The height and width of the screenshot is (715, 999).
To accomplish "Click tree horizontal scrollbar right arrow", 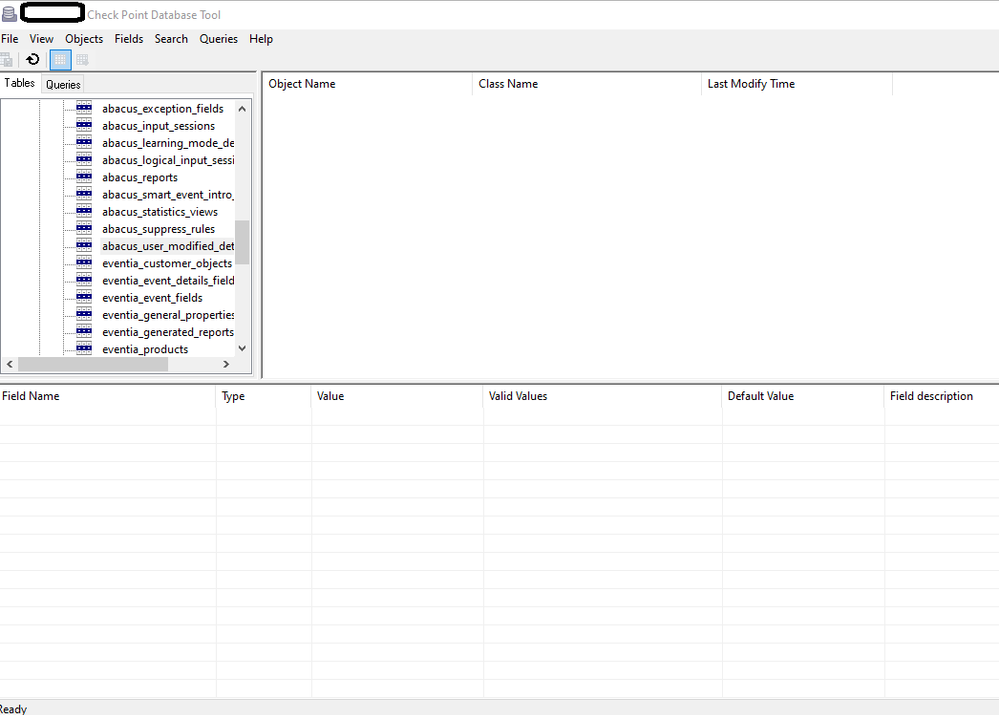I will (226, 365).
